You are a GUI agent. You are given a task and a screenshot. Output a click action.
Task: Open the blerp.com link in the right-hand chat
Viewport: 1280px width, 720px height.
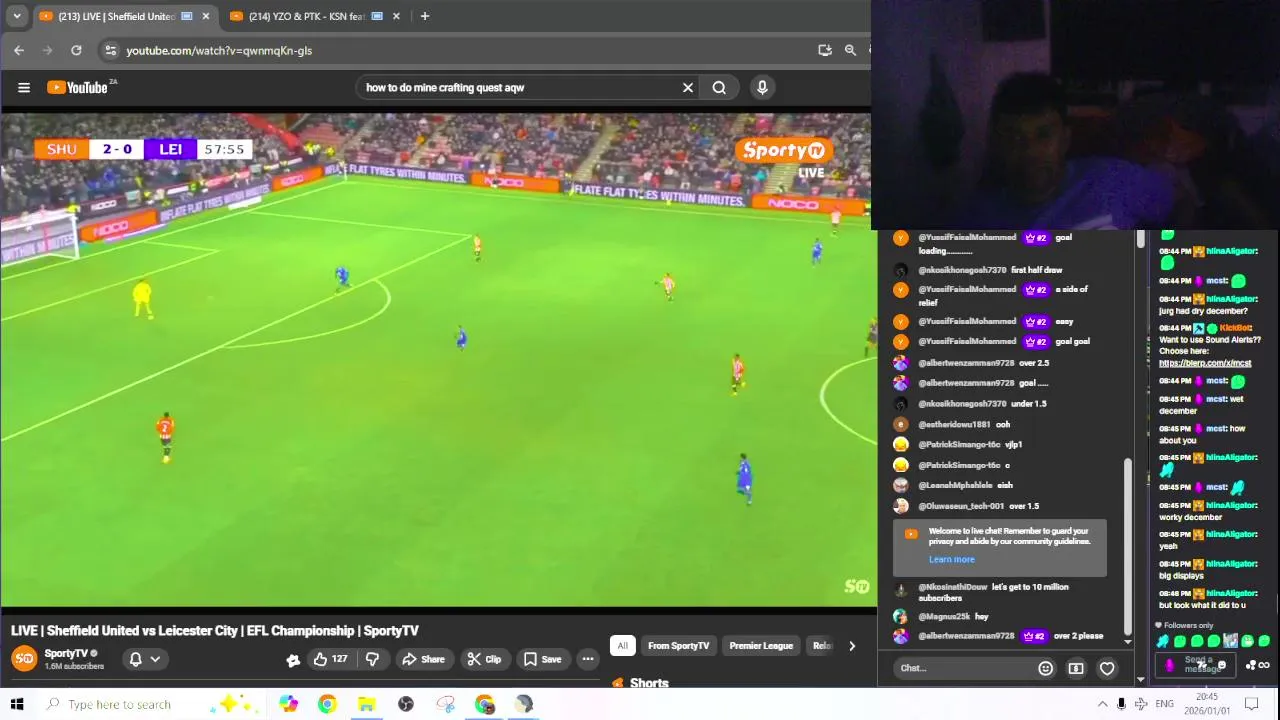click(1205, 363)
